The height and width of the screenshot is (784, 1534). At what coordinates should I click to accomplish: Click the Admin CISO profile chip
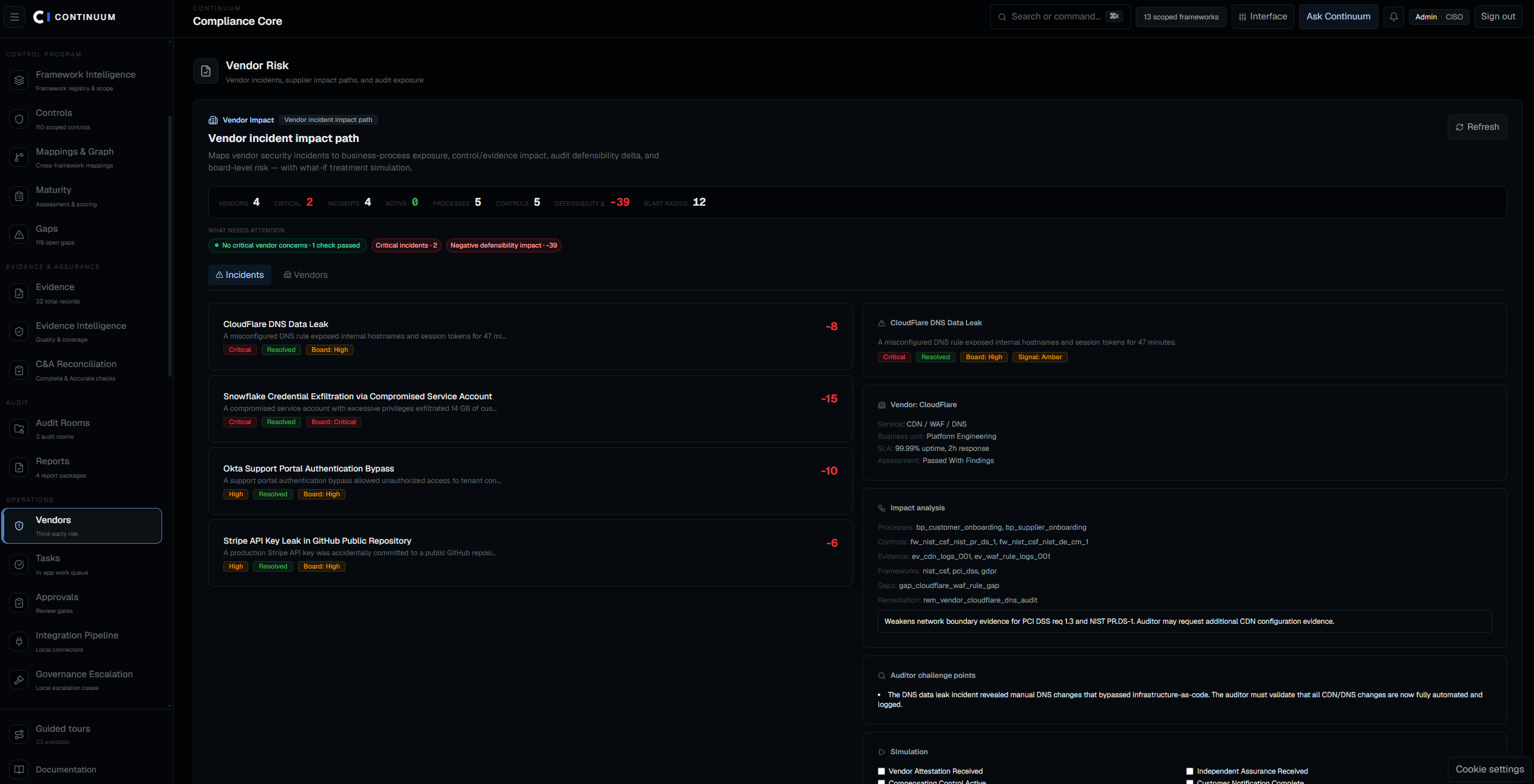1439,17
